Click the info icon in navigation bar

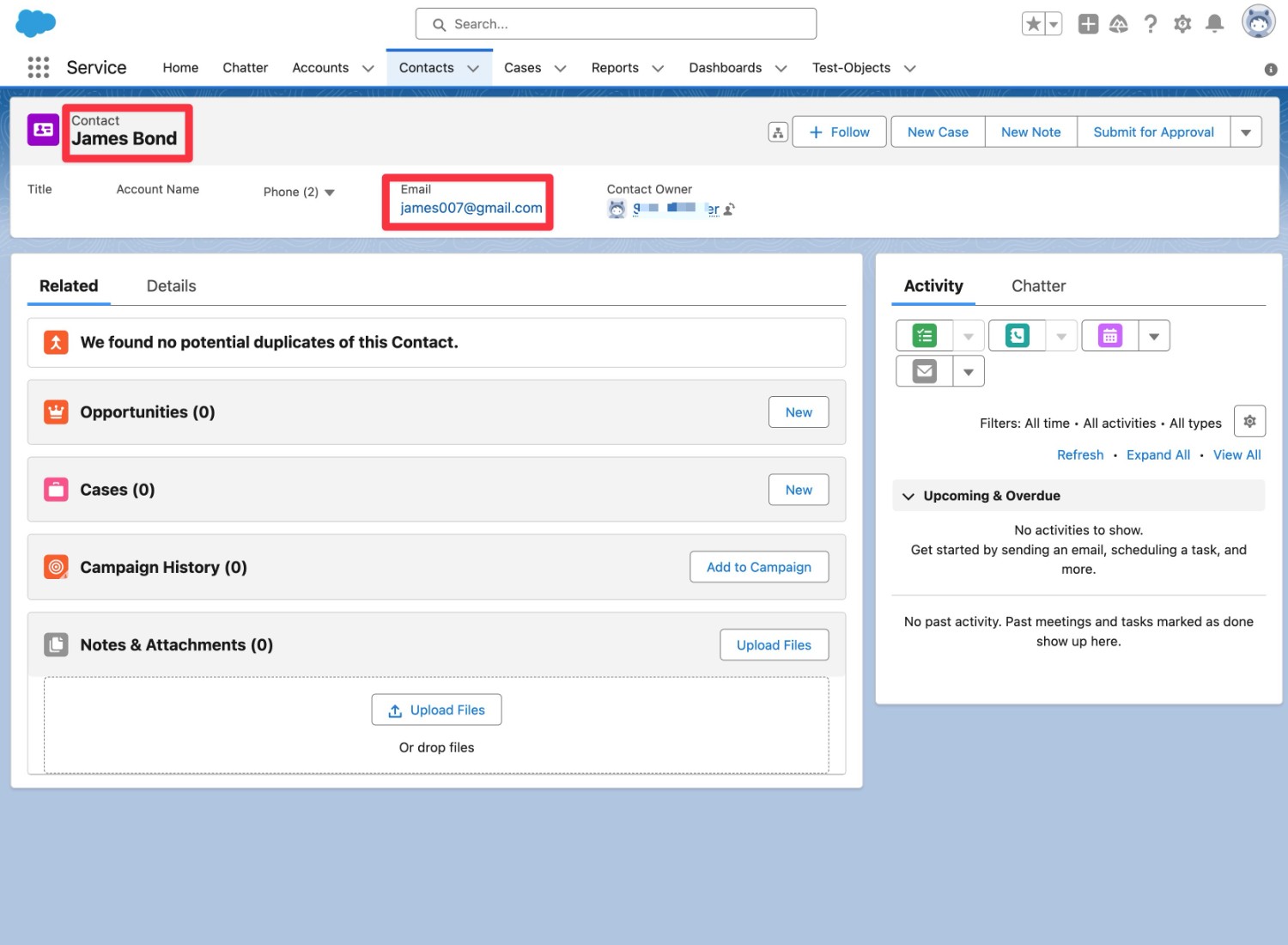click(x=1271, y=70)
